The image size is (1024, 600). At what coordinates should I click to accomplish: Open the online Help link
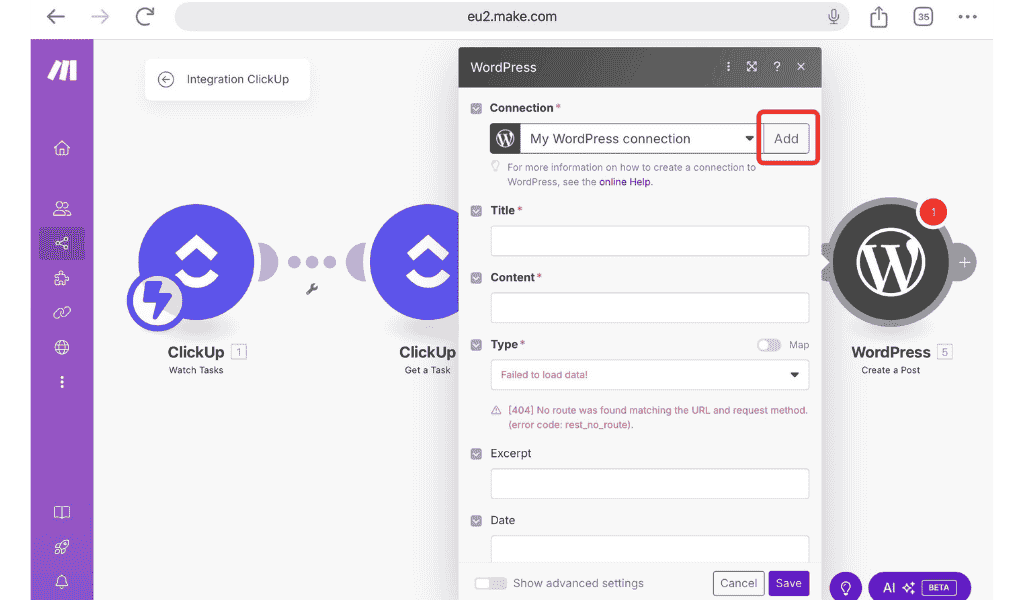625,182
